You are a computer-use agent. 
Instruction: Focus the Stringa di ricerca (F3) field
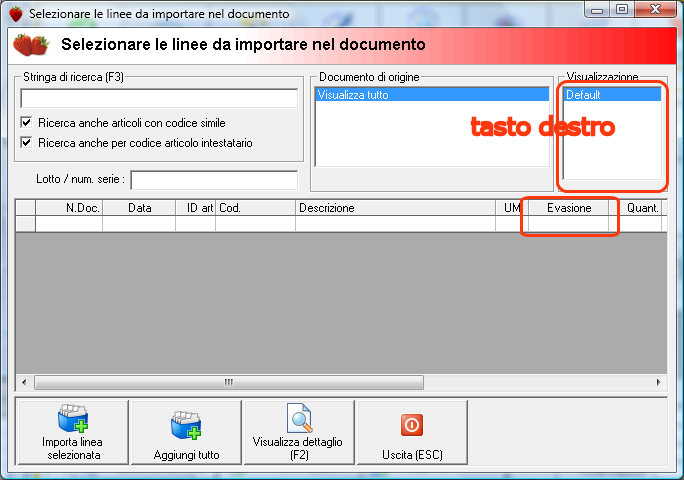click(159, 98)
